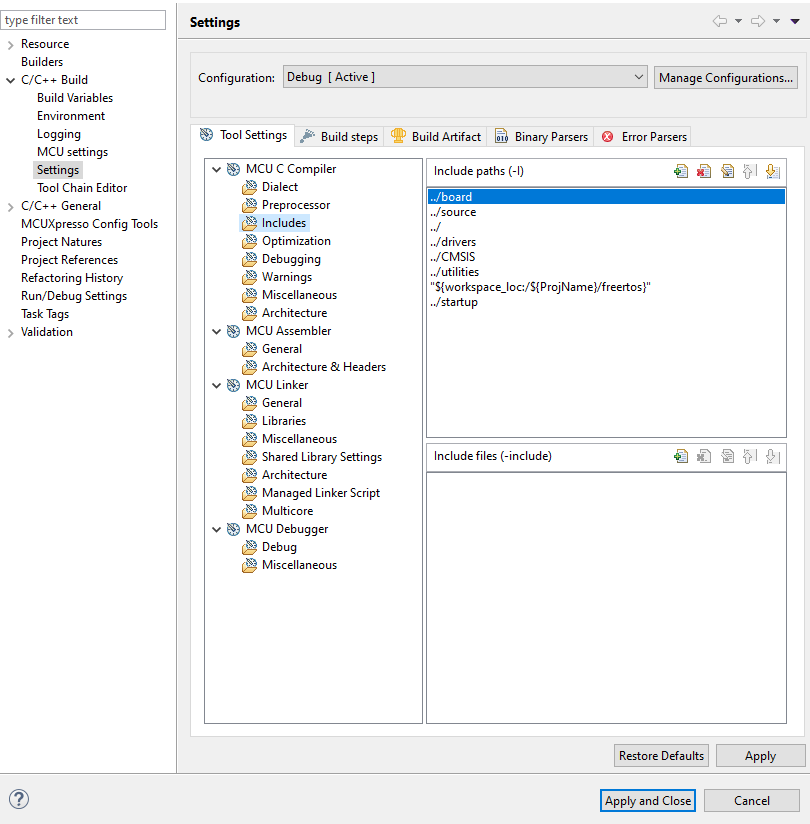This screenshot has width=810, height=824.
Task: Select Debugging settings
Action: tap(291, 259)
